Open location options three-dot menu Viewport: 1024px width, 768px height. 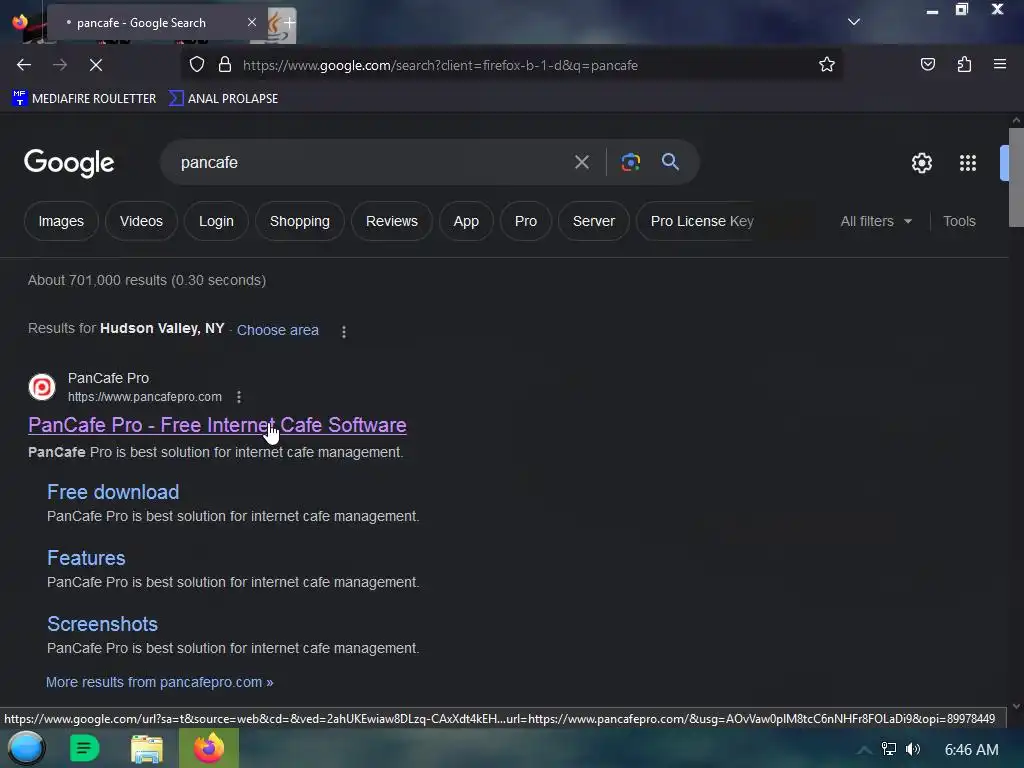[x=344, y=332]
